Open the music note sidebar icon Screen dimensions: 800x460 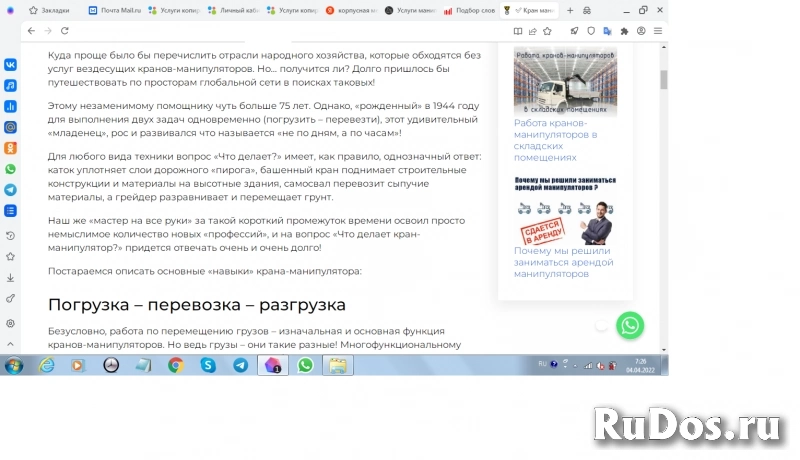10,86
